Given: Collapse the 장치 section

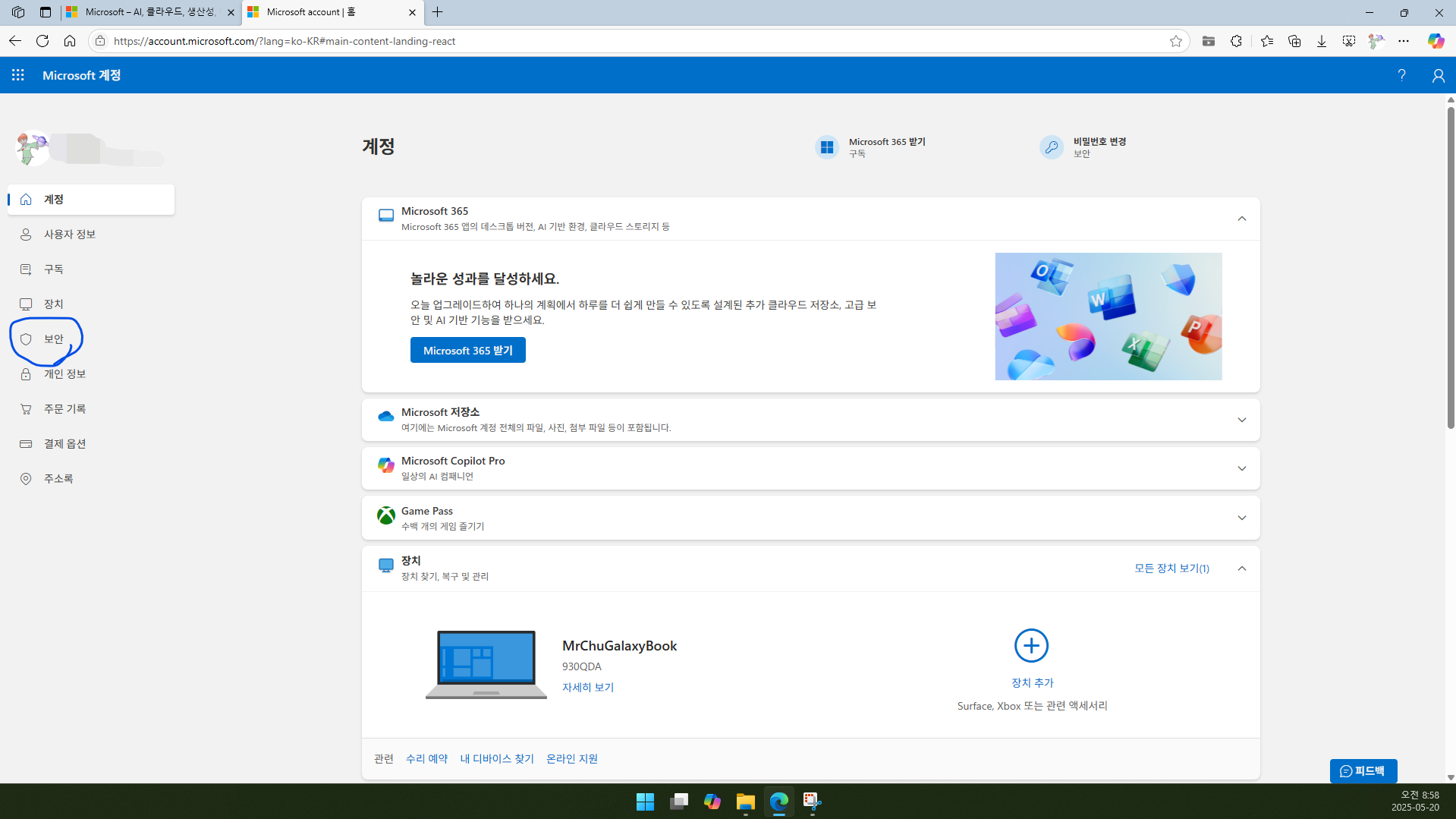Looking at the screenshot, I should tap(1241, 569).
